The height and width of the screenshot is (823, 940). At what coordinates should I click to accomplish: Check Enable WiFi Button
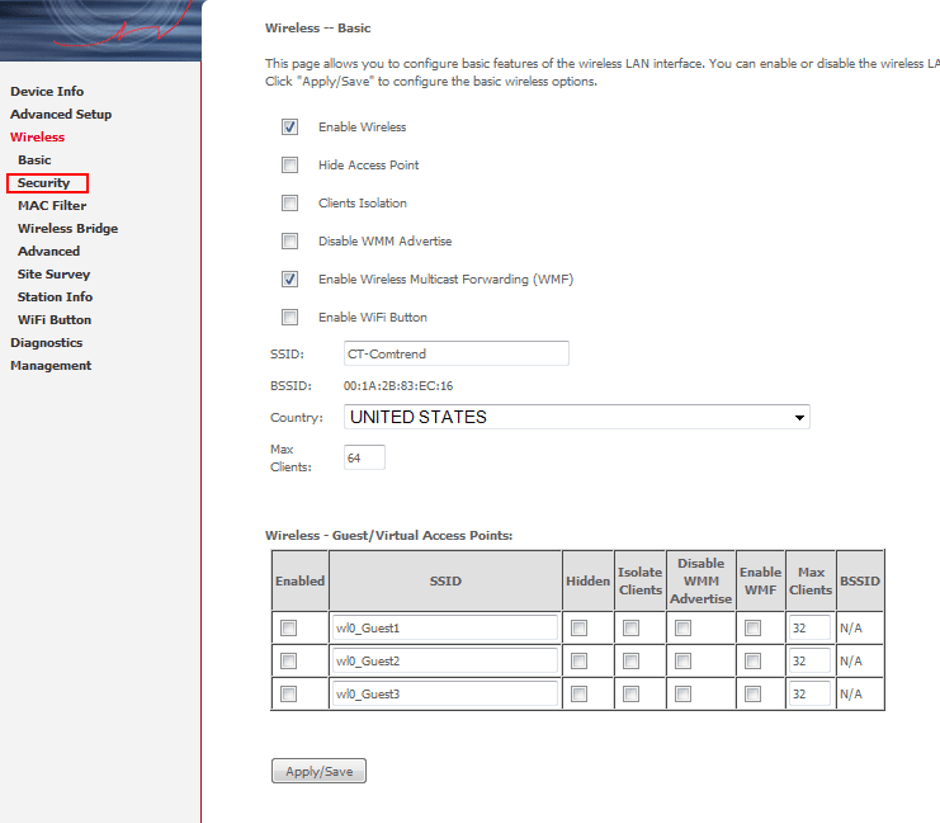289,317
